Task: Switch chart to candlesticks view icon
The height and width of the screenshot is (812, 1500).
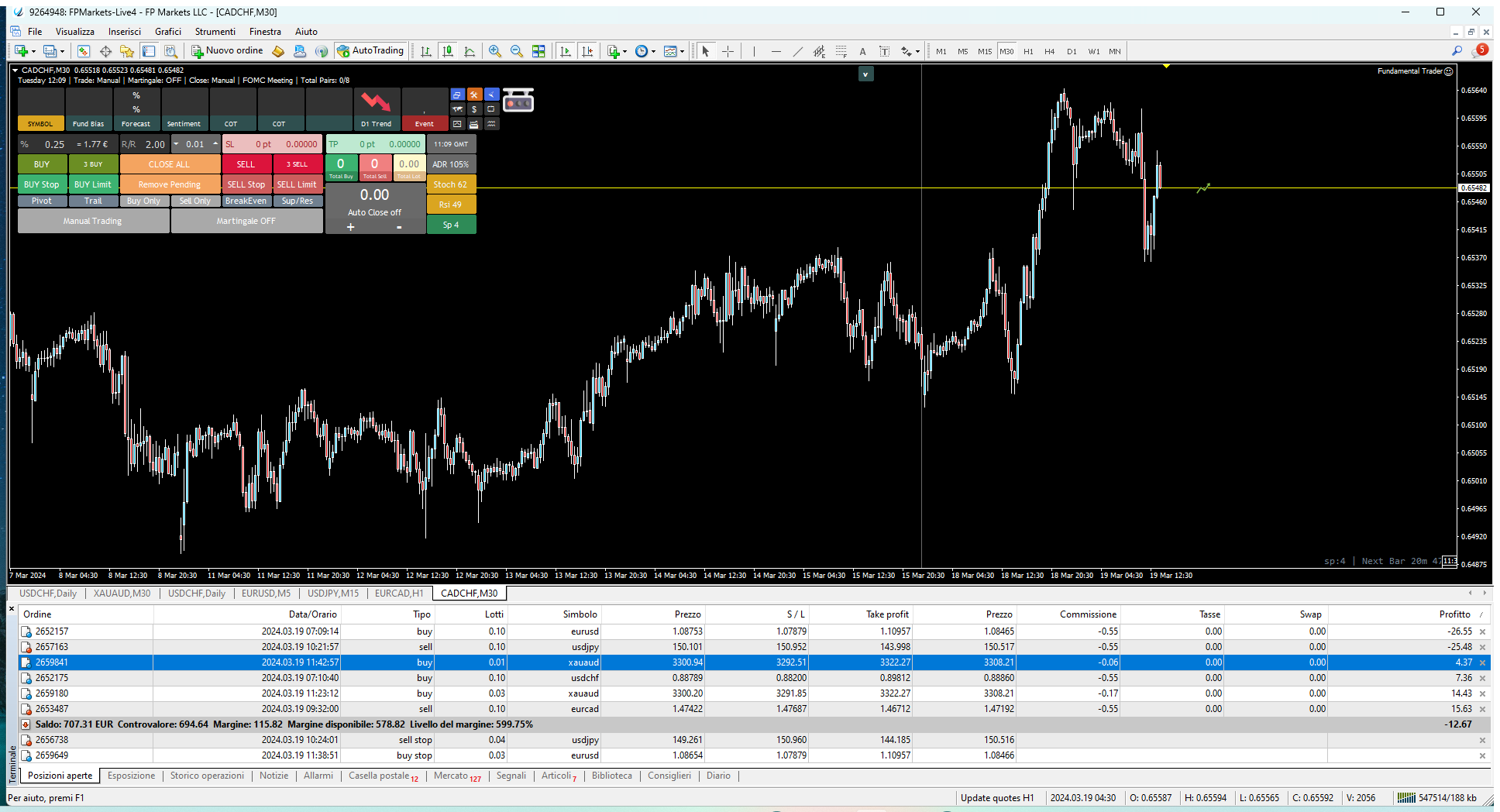Action: (x=448, y=51)
